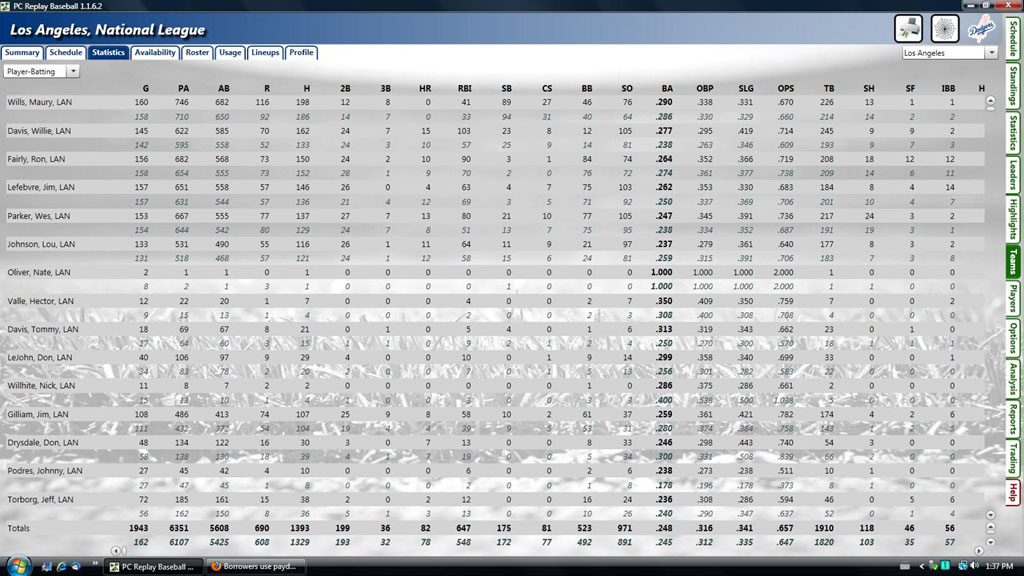Image resolution: width=1024 pixels, height=576 pixels.
Task: Open the Player-Batting stat type dropdown
Action: click(41, 71)
